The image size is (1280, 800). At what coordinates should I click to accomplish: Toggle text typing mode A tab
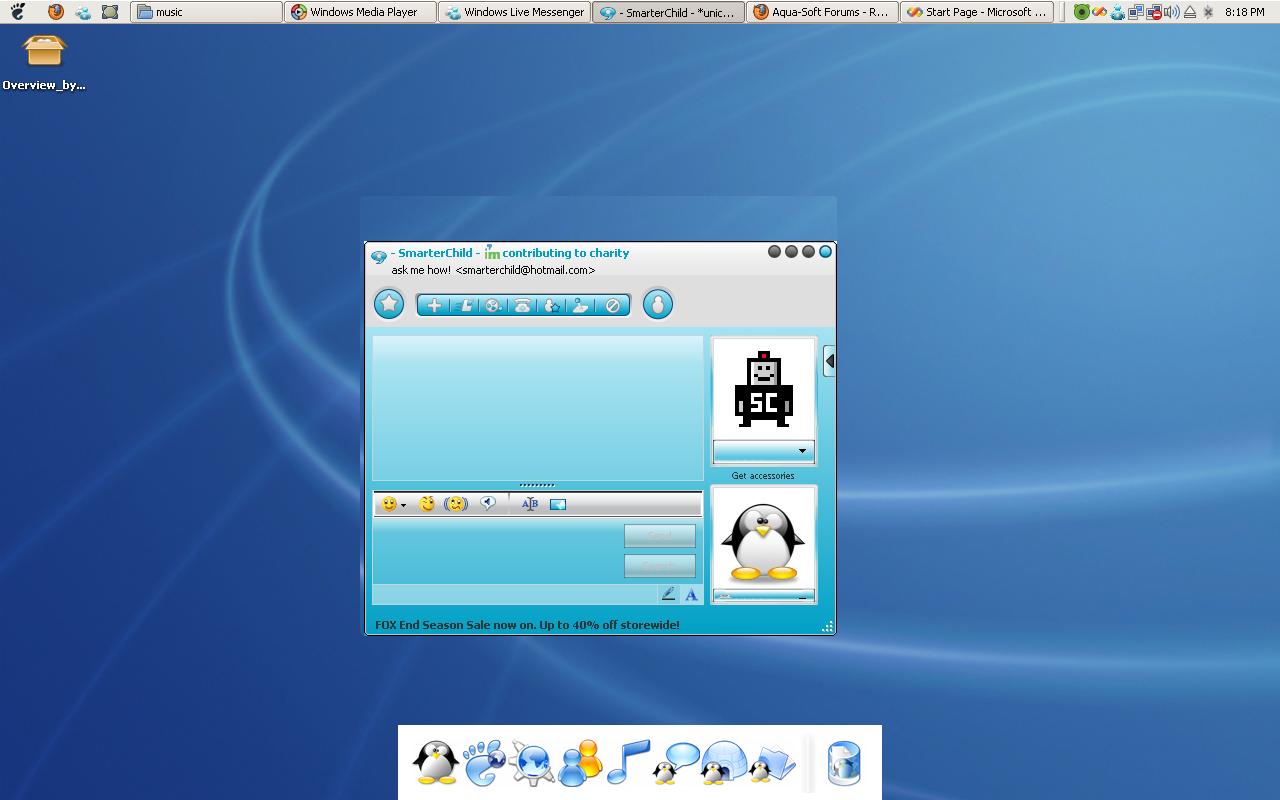point(691,594)
